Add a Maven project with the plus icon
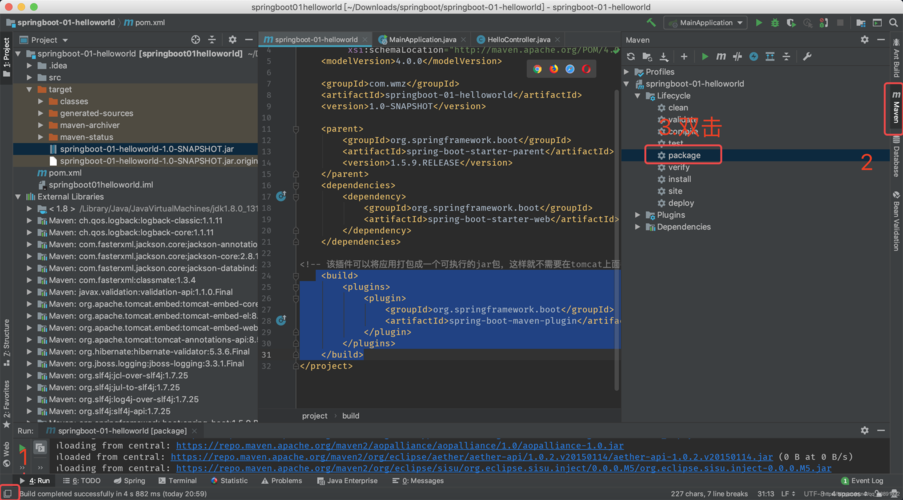This screenshot has width=903, height=500. point(684,56)
